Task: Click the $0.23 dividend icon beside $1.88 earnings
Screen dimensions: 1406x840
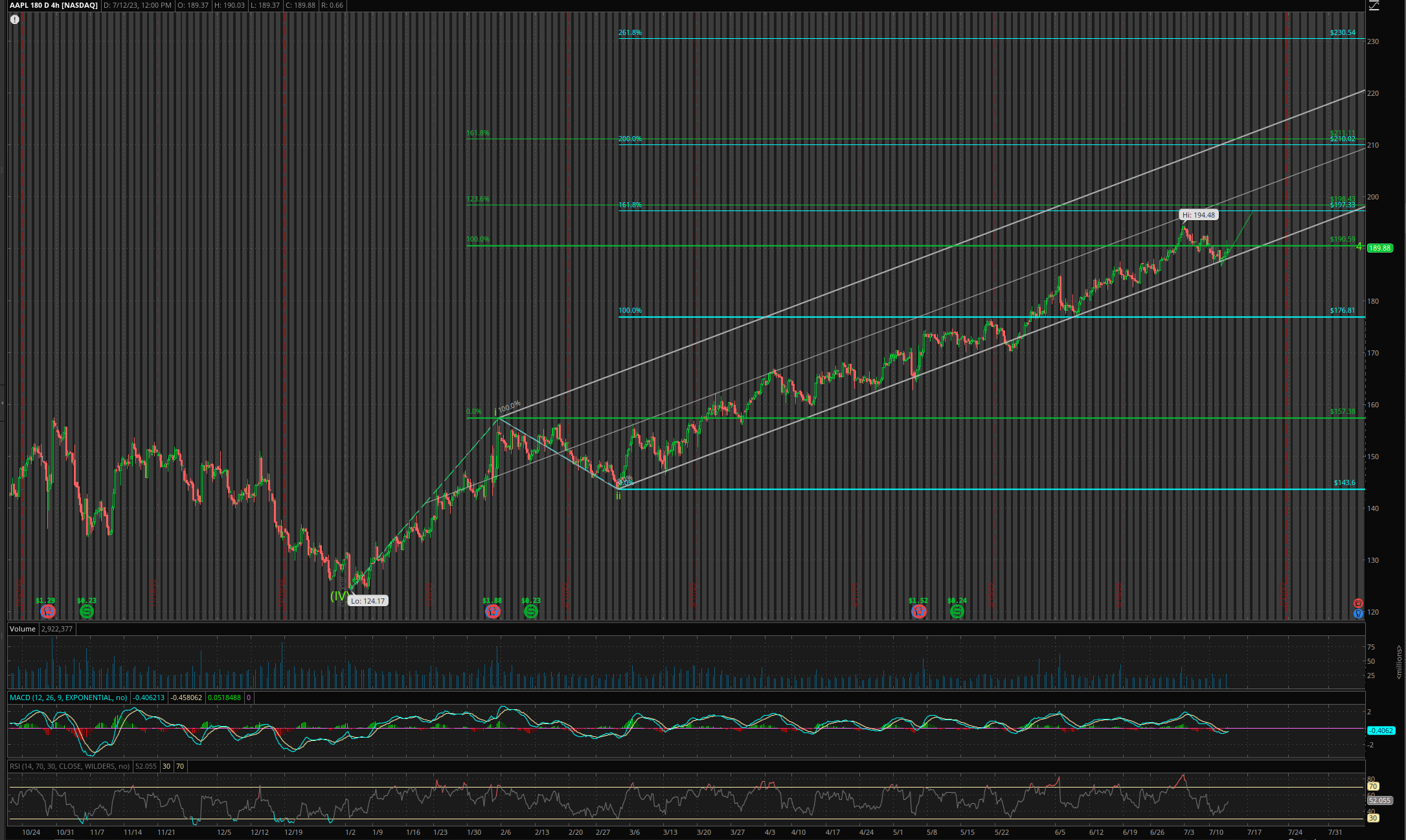Action: tap(531, 611)
